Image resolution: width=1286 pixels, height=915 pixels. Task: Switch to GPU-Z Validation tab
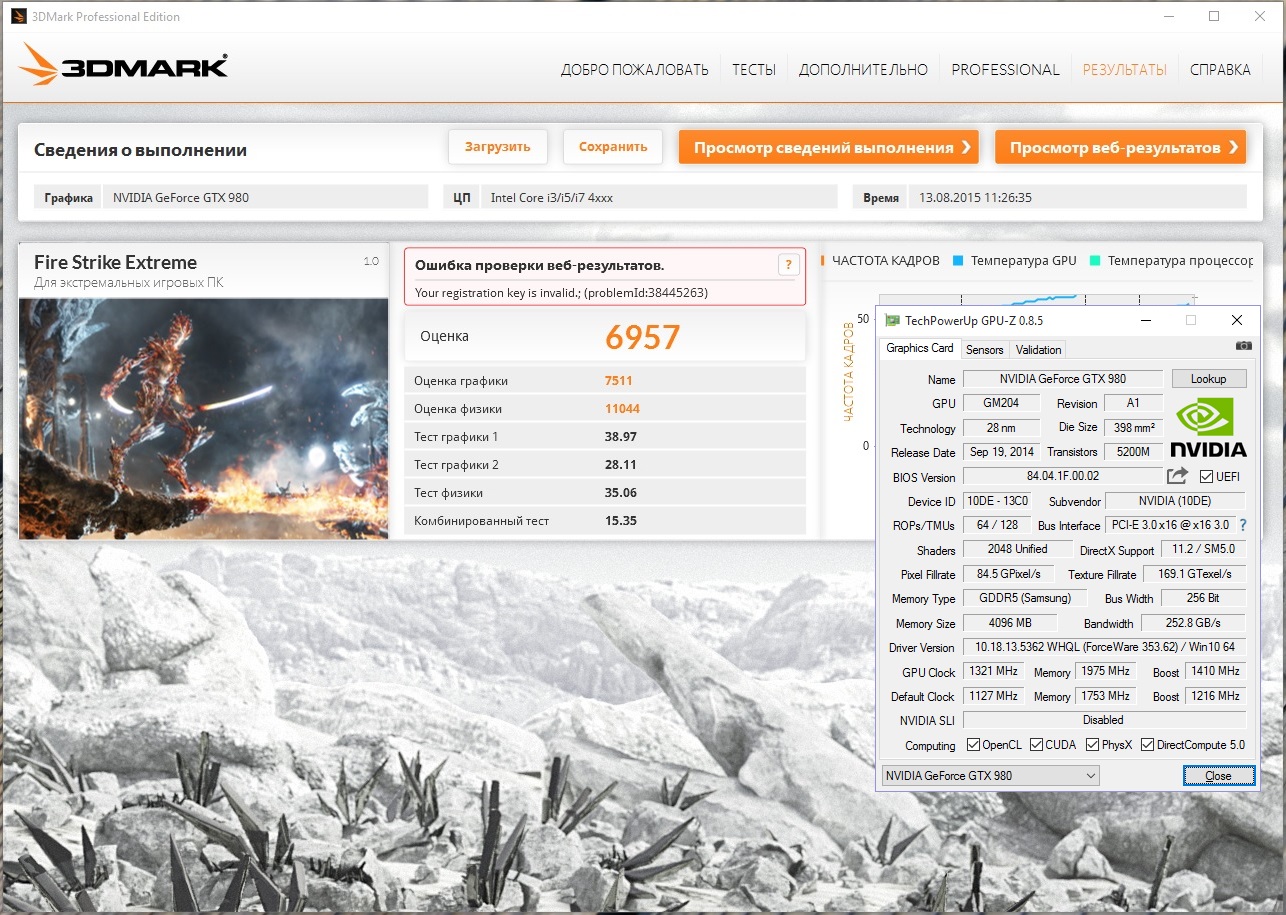[1038, 349]
